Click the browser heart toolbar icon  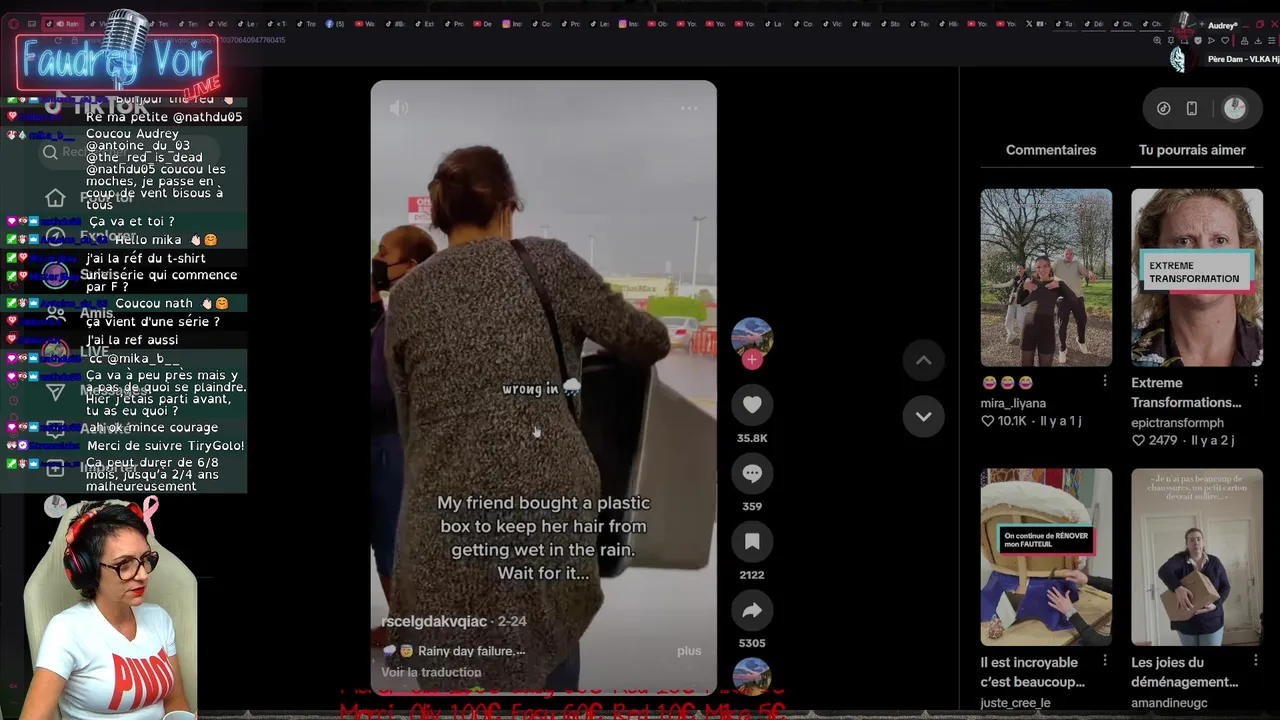pyautogui.click(x=1225, y=40)
